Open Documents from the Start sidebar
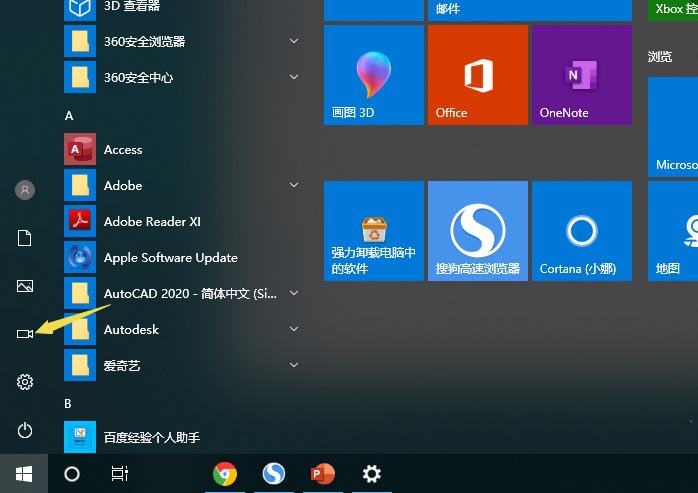 tap(24, 238)
